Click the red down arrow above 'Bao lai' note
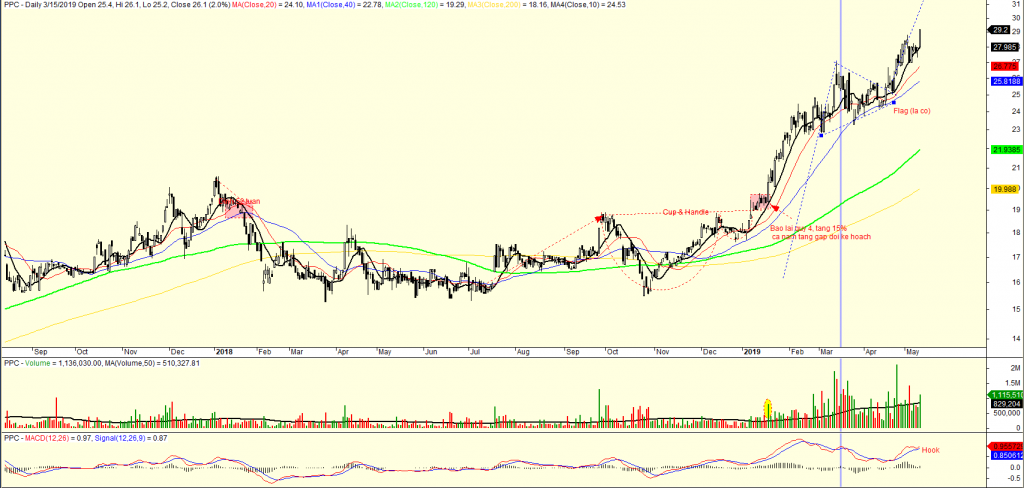The height and width of the screenshot is (488, 1024). pos(776,207)
